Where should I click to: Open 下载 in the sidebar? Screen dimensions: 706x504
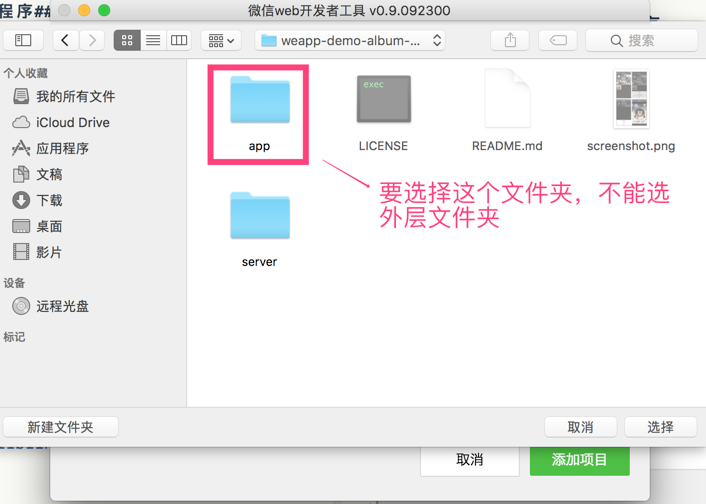coord(37,200)
